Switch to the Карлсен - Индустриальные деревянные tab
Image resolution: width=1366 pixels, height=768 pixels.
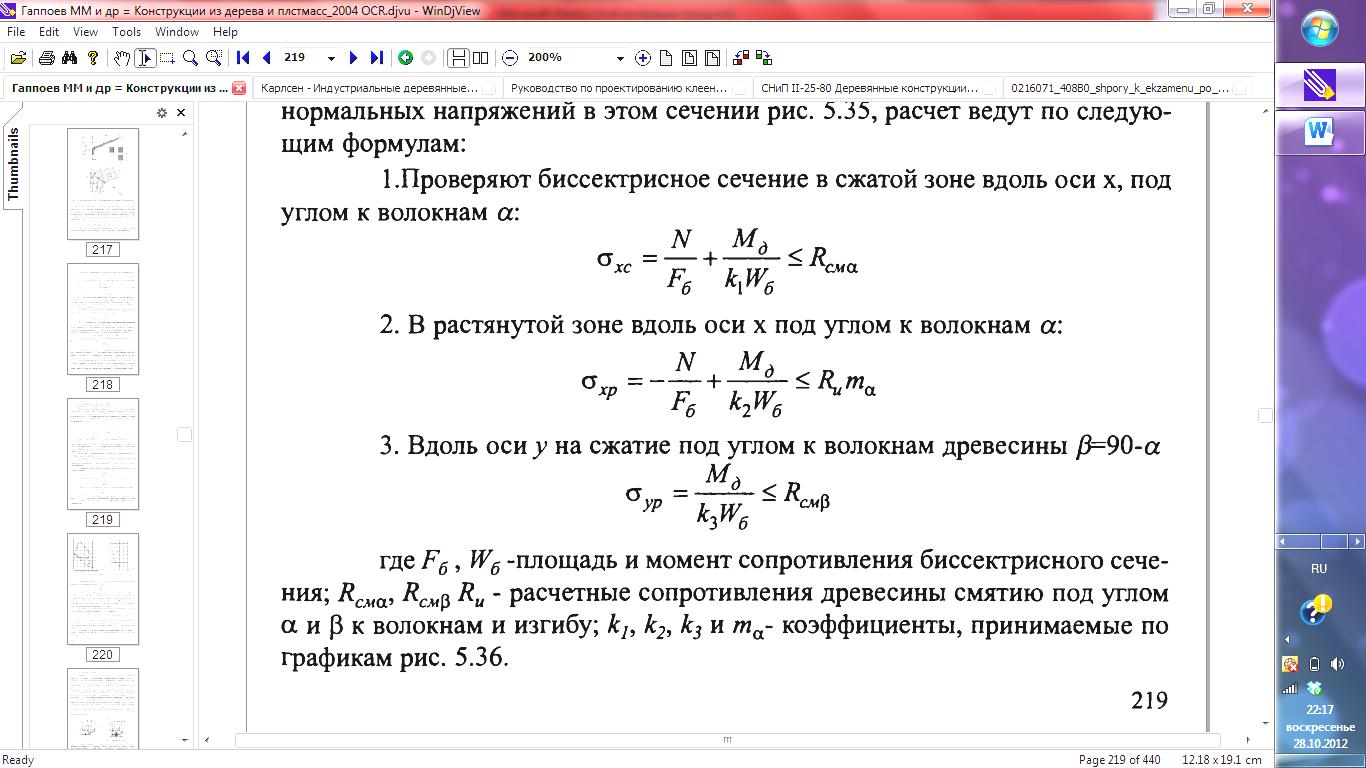376,88
